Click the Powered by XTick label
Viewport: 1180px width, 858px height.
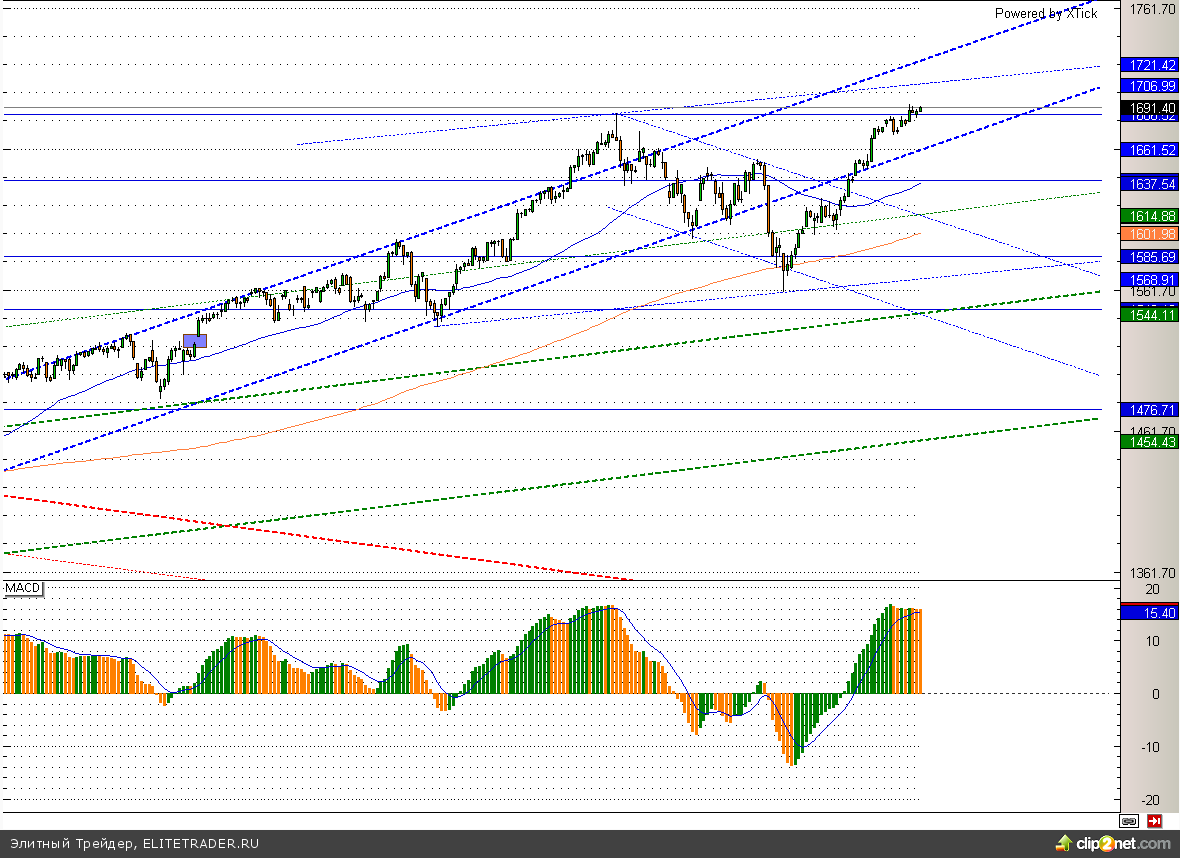point(1045,13)
